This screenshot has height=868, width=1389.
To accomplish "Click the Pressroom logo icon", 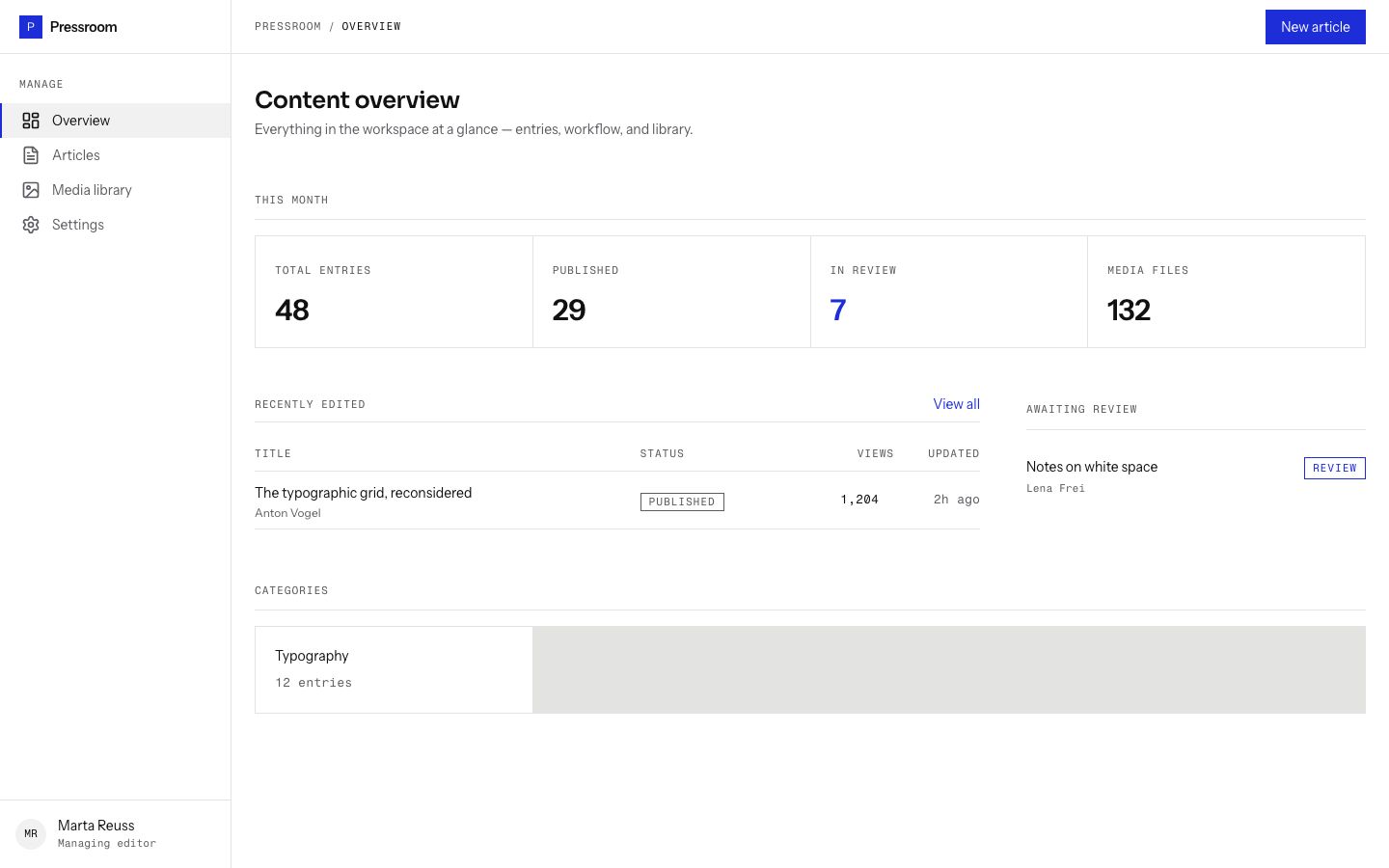I will coord(31,27).
